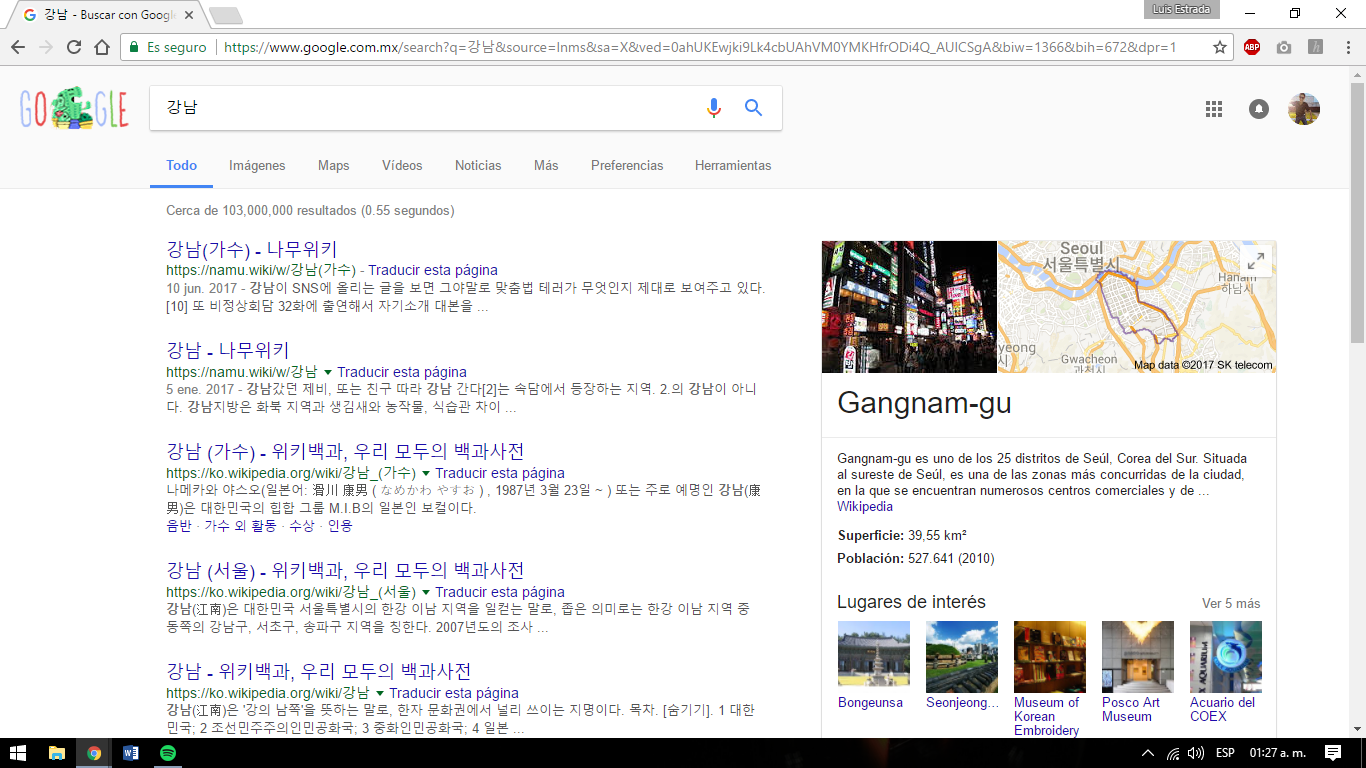
Task: Open the 강남 (서울) - 위키백과 result
Action: [345, 570]
